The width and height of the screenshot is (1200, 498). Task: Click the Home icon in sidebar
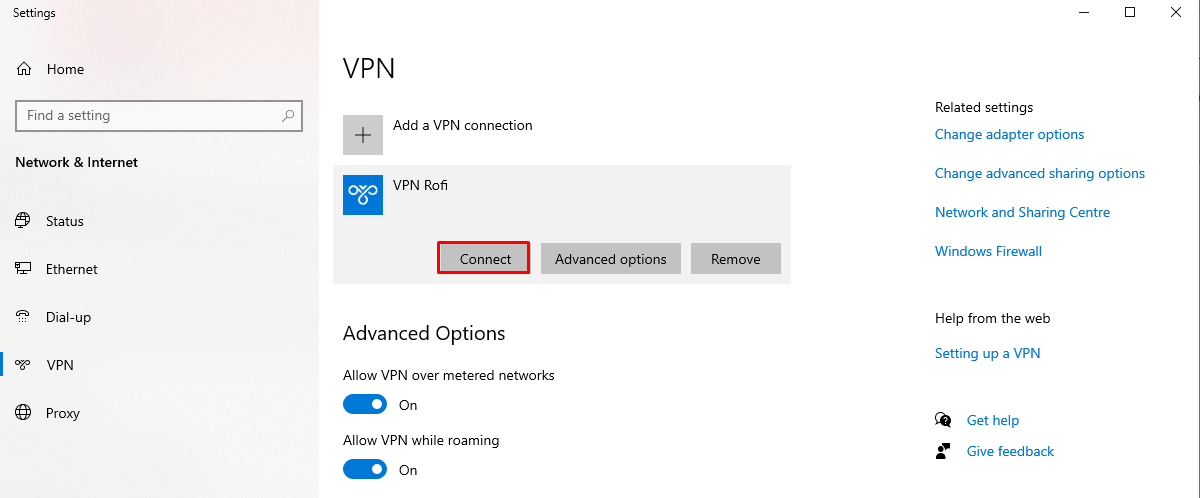(x=24, y=69)
